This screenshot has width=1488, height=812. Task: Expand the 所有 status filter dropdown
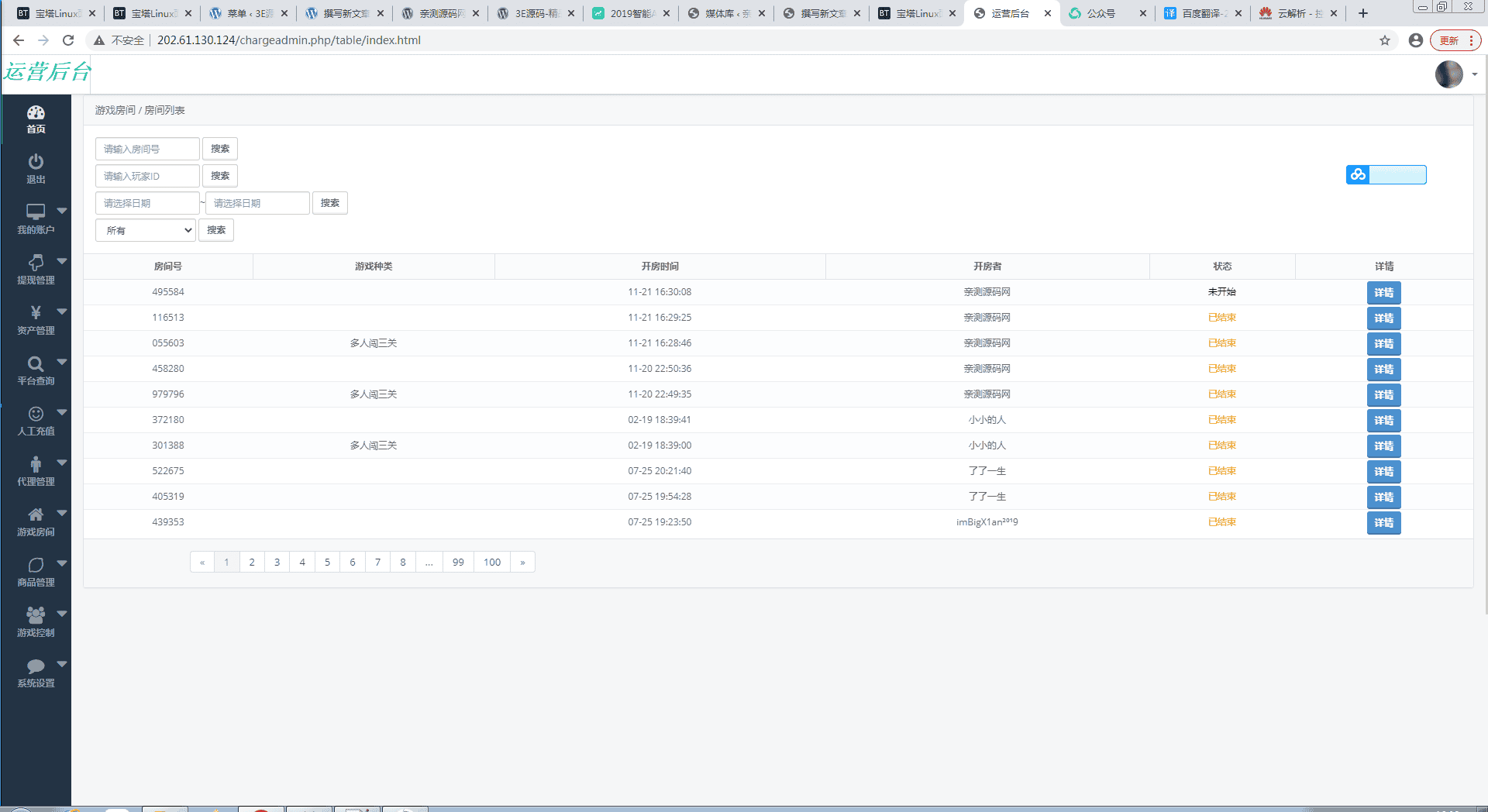146,230
